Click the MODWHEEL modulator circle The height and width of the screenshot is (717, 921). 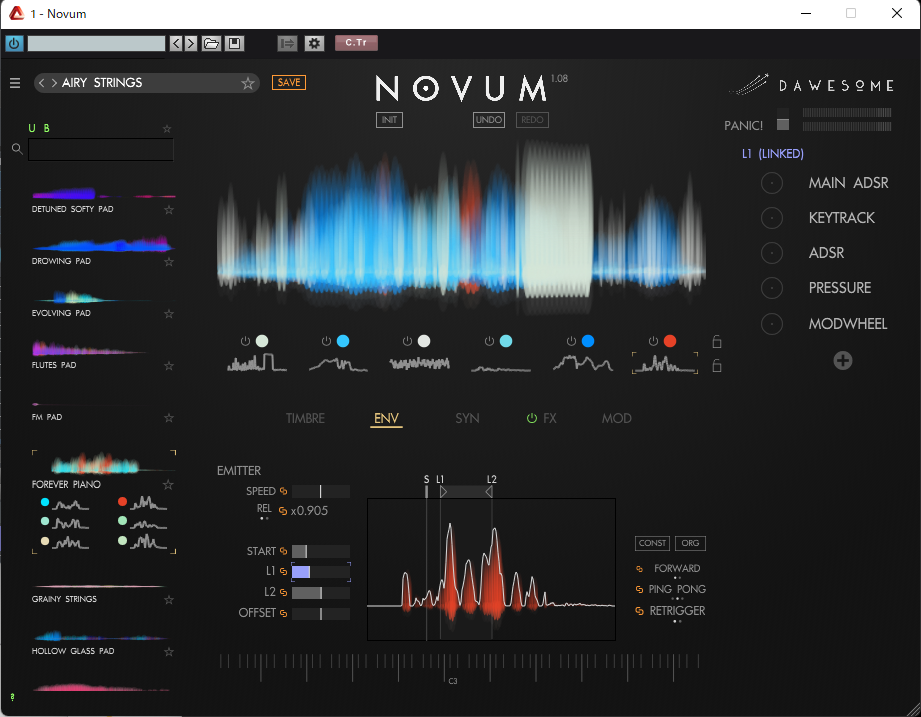point(772,324)
